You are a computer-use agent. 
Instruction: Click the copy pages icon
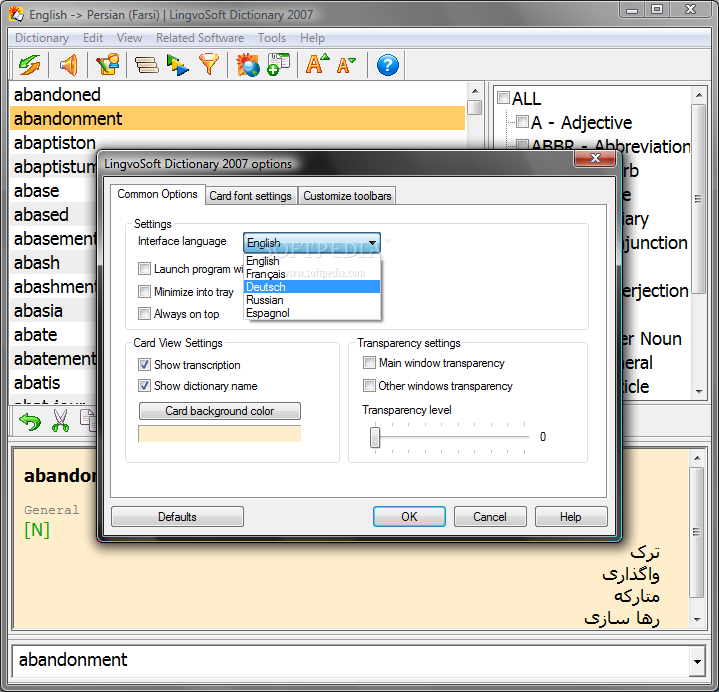point(88,421)
